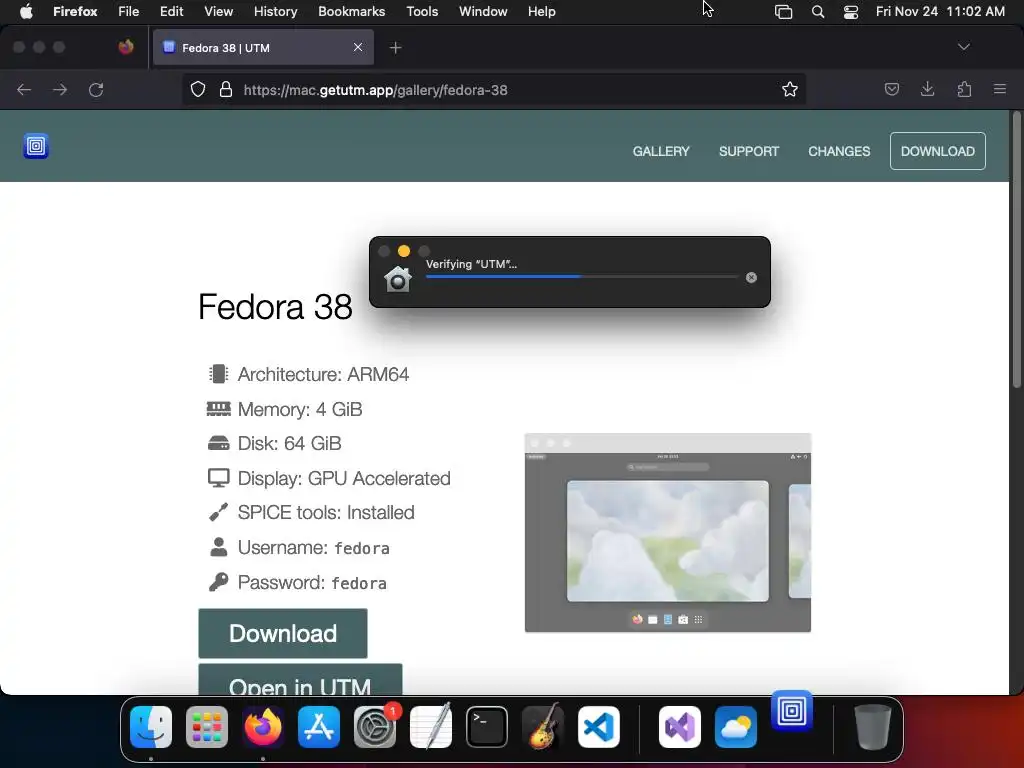
Task: Open the GALLERY page link
Action: (x=661, y=151)
